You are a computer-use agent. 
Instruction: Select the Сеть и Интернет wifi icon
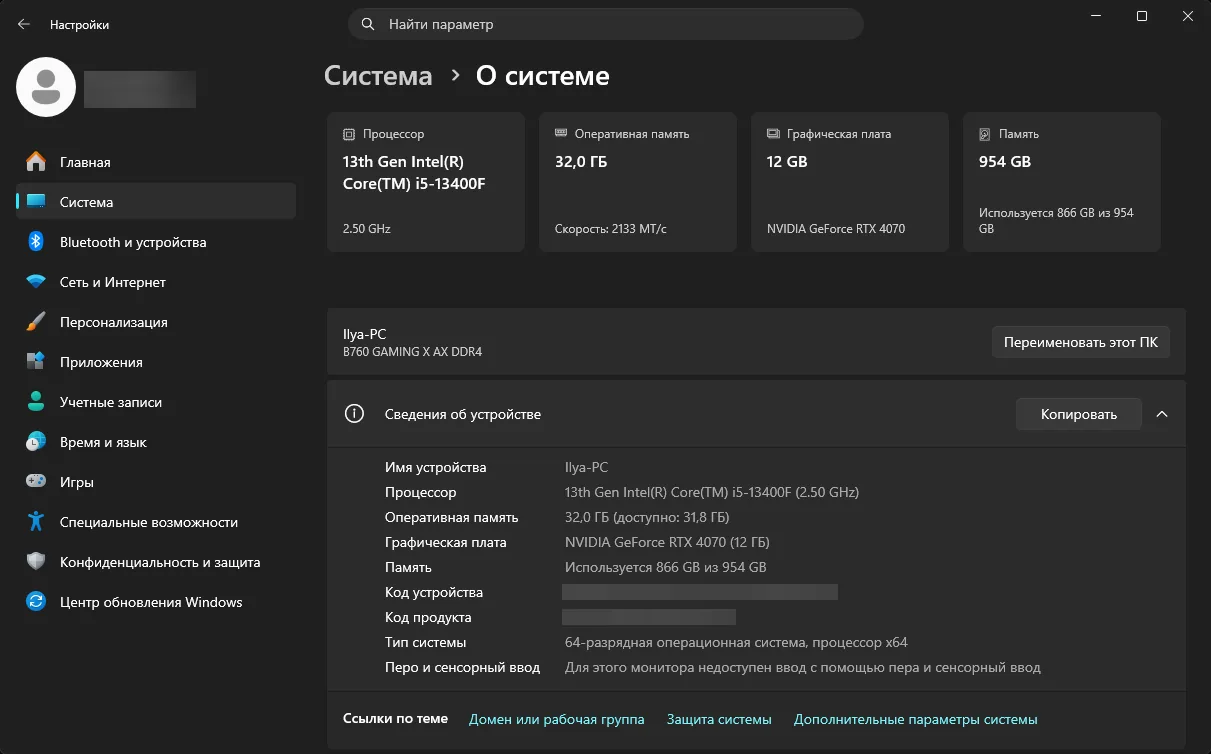(36, 282)
